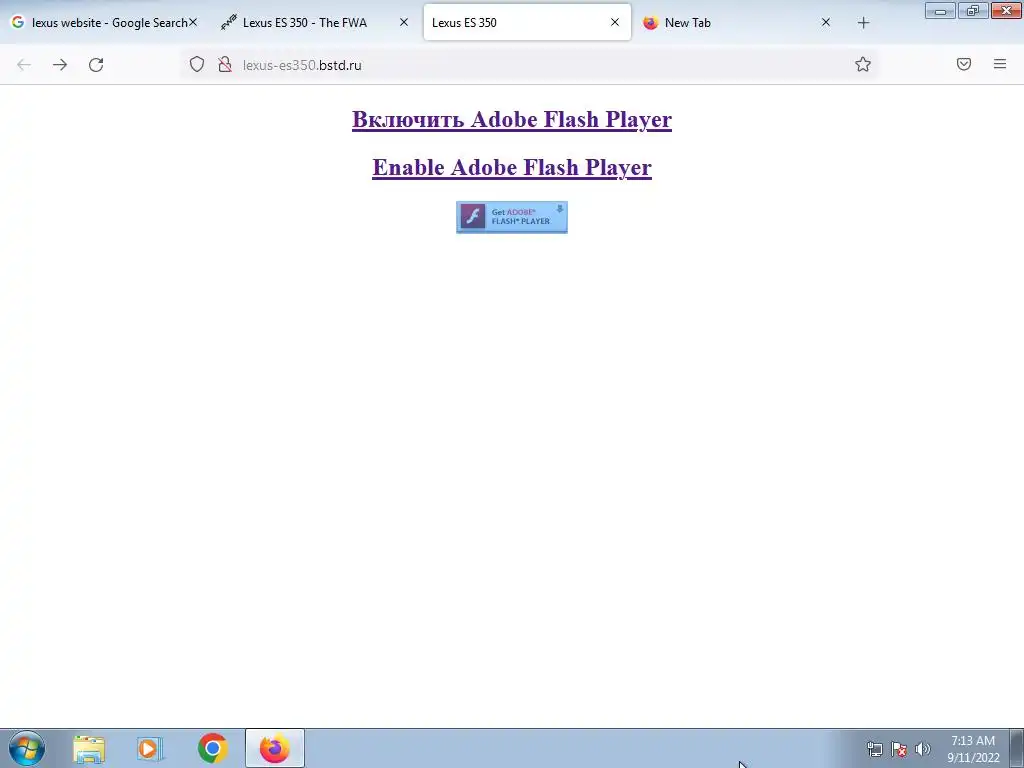Open the network tray icon

coord(874,749)
